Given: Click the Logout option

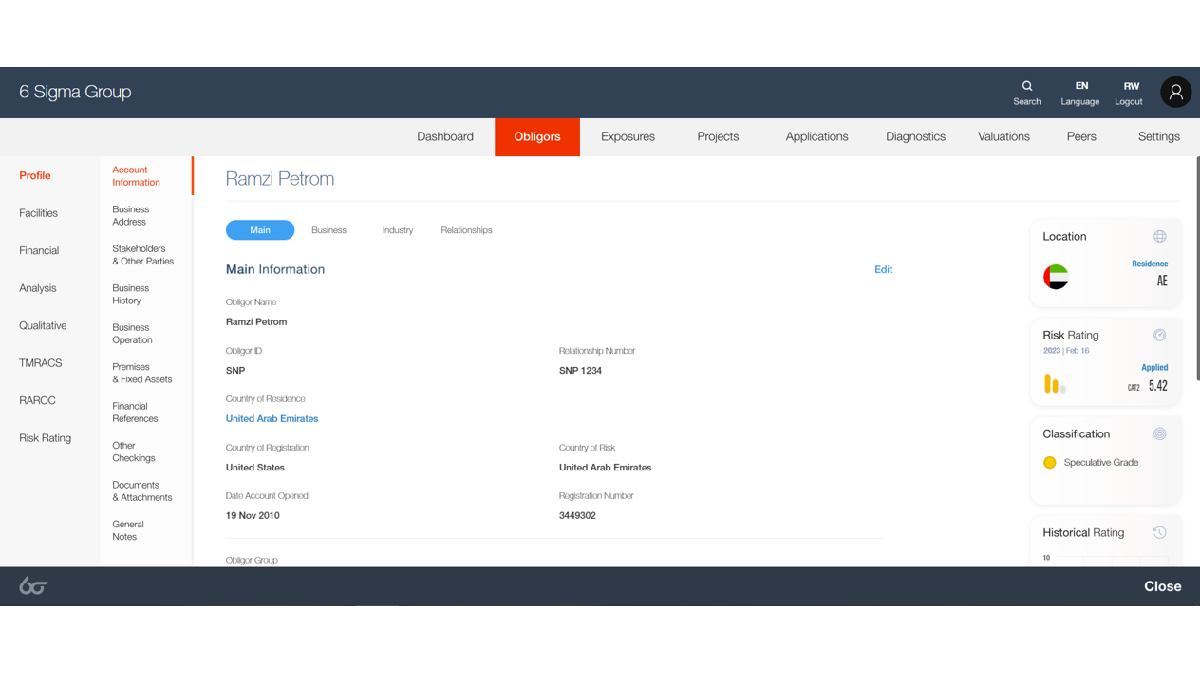Looking at the screenshot, I should (x=1130, y=92).
